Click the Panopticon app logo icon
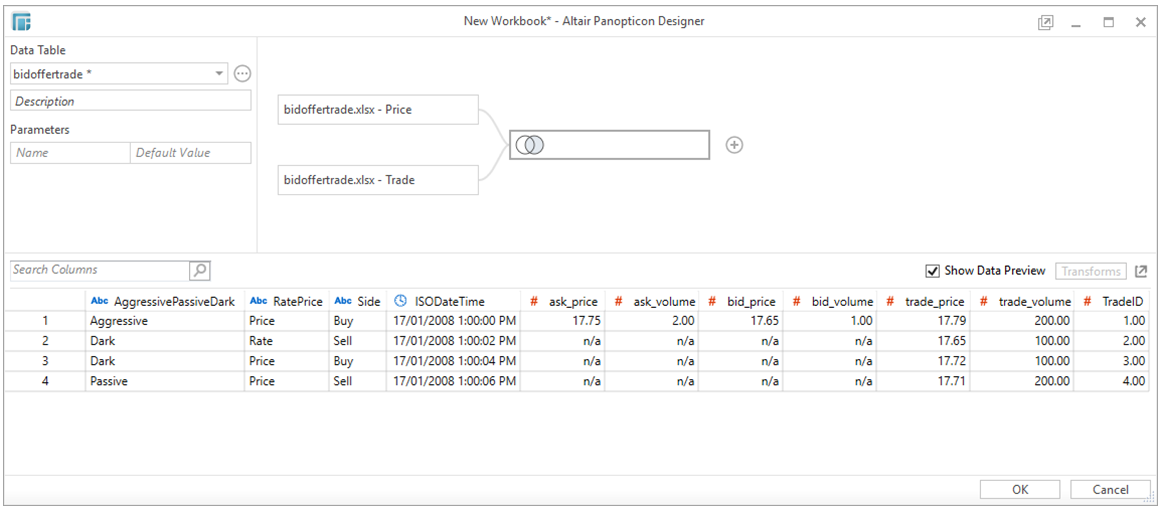 [22, 21]
